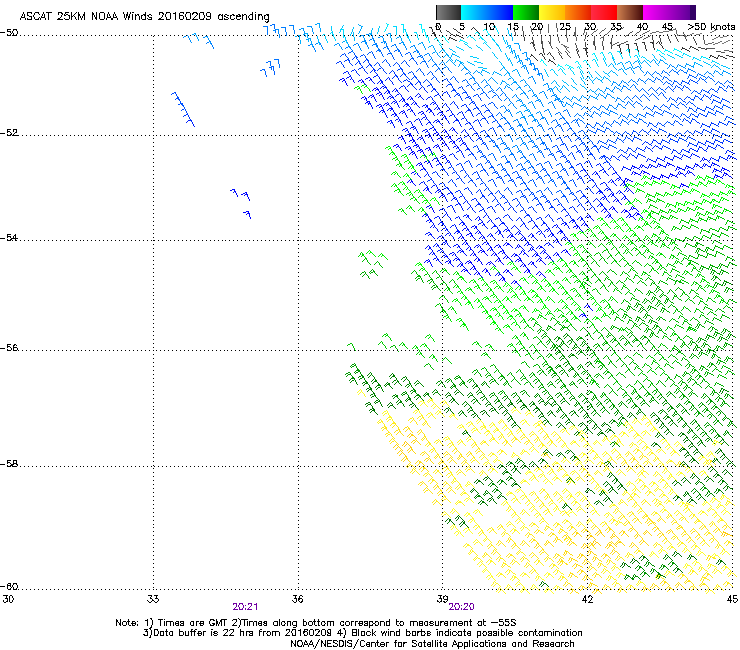This screenshot has height=650, width=740.
Task: Click the '33' longitude axis label
Action: (153, 599)
